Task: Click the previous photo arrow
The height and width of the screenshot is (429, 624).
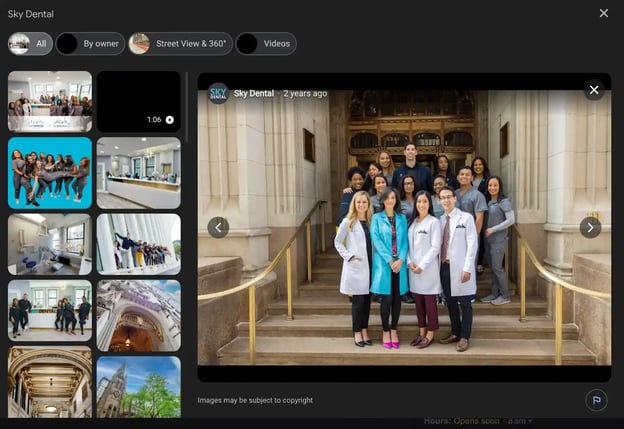Action: tap(218, 227)
